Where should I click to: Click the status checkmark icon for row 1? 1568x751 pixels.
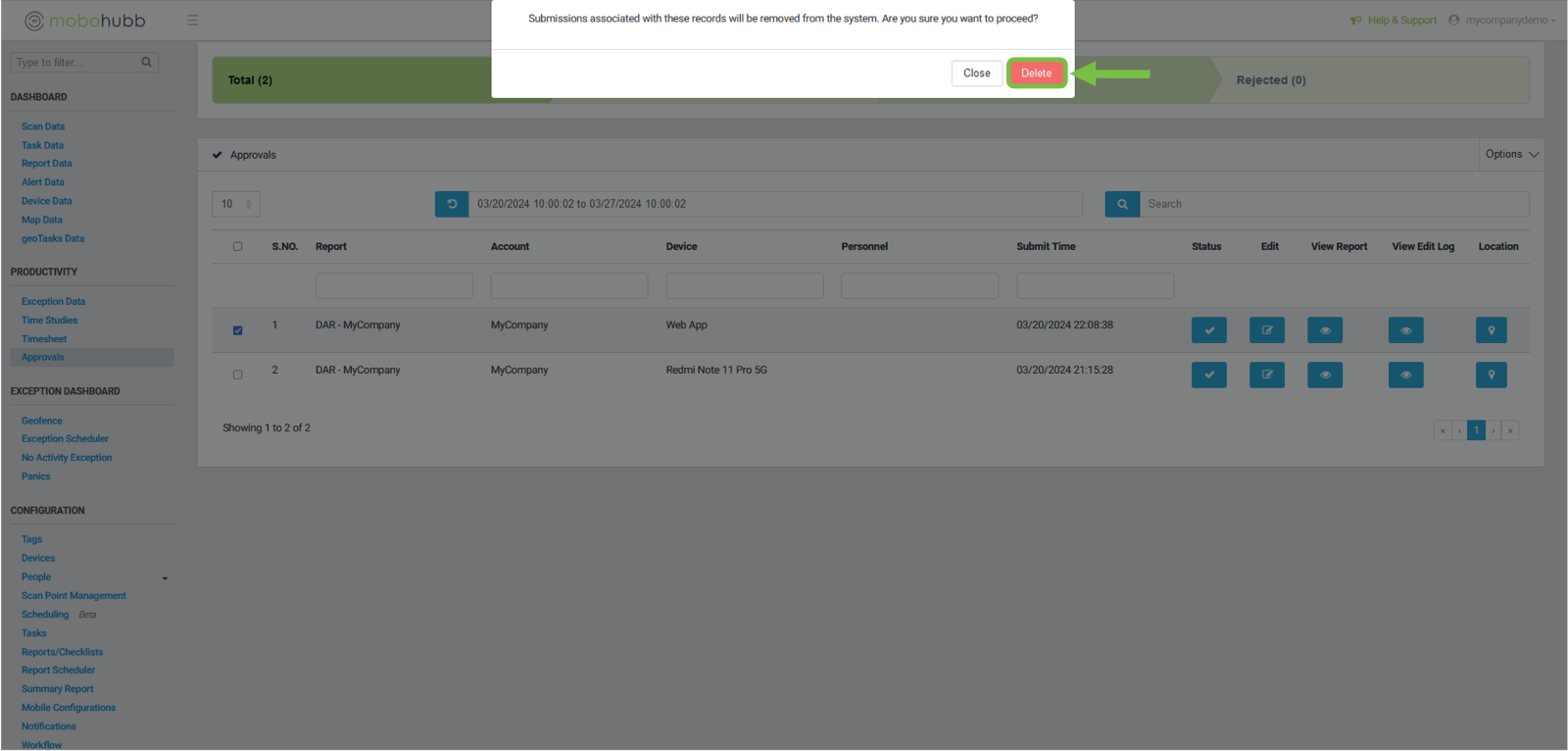(x=1208, y=330)
